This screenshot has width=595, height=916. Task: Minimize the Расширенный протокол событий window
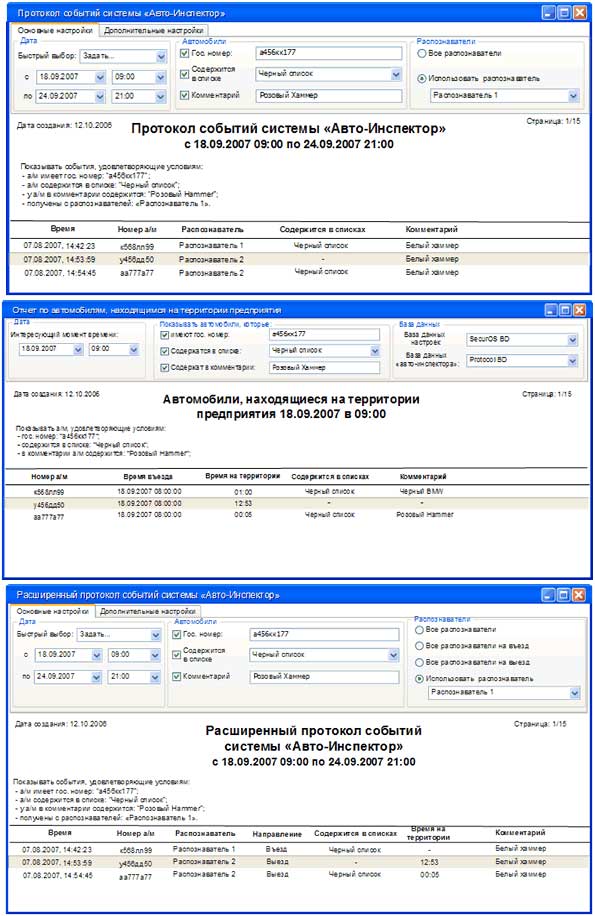coord(549,595)
